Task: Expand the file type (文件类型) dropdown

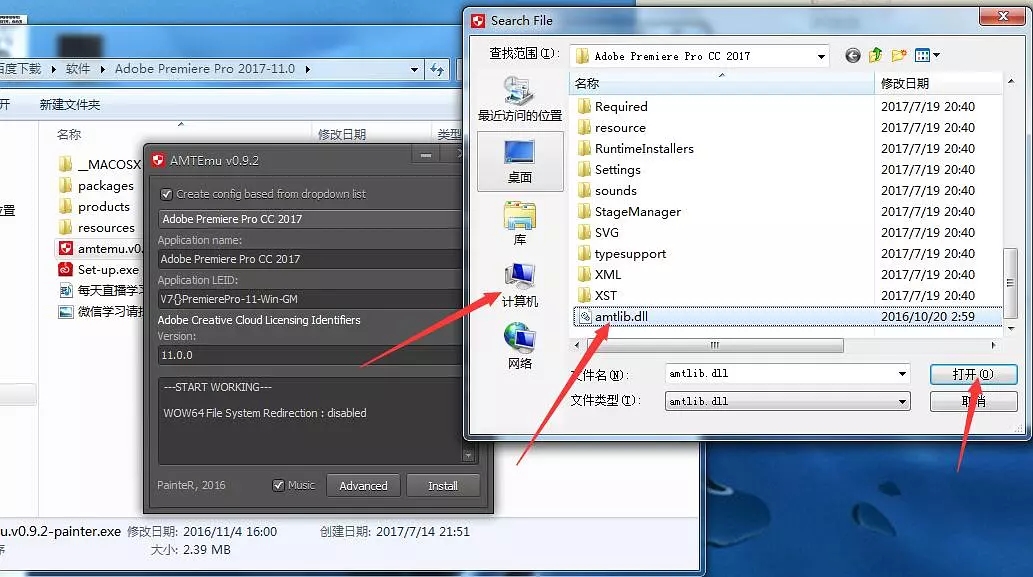Action: (x=902, y=402)
